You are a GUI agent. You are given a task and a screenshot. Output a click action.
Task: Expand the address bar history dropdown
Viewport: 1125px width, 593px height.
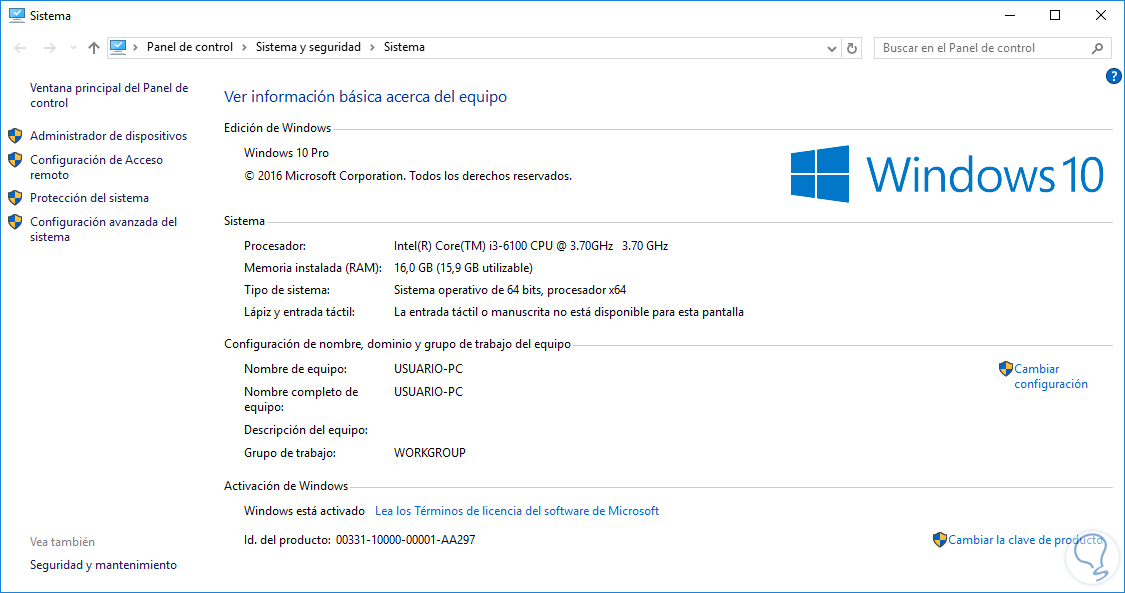pyautogui.click(x=832, y=48)
